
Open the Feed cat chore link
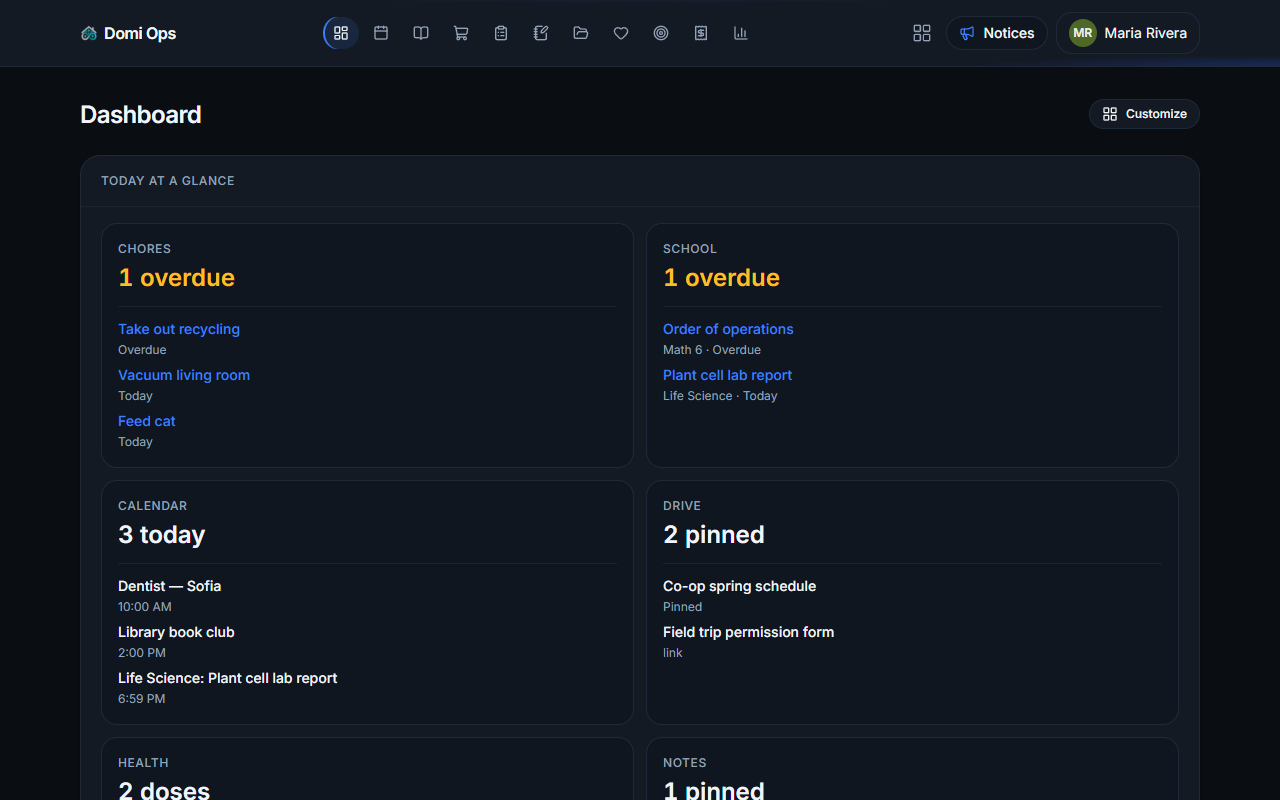click(x=147, y=421)
